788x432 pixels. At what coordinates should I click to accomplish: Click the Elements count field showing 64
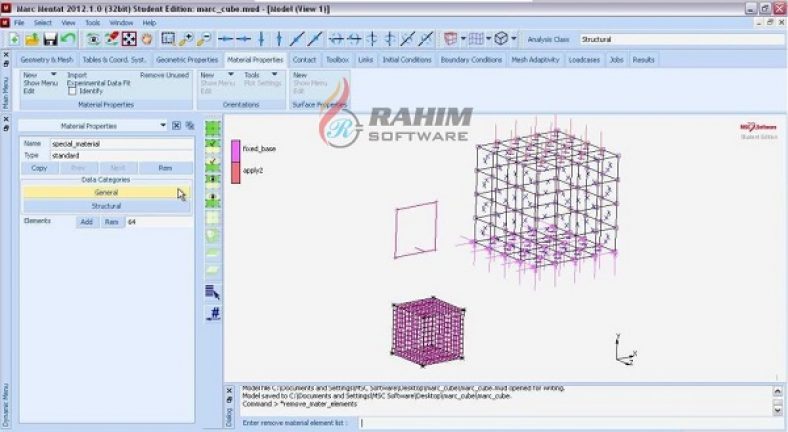coord(159,222)
